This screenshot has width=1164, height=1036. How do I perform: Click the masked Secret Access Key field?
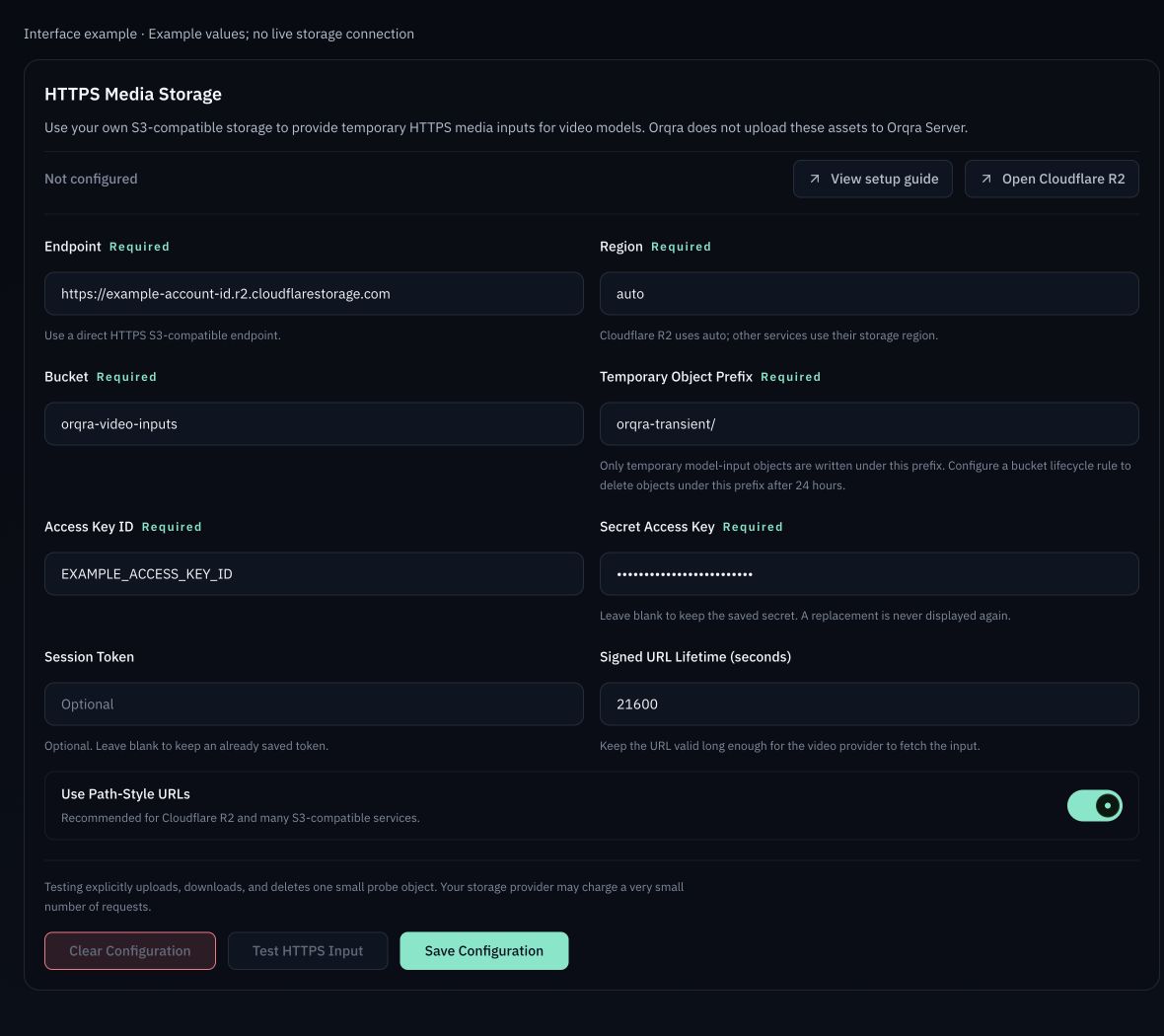[869, 574]
